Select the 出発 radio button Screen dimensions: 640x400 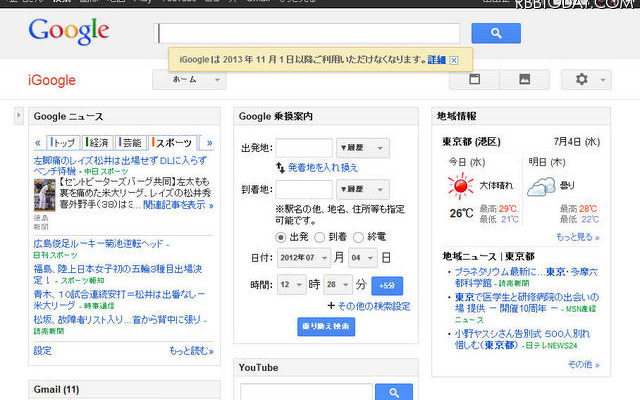click(x=281, y=237)
